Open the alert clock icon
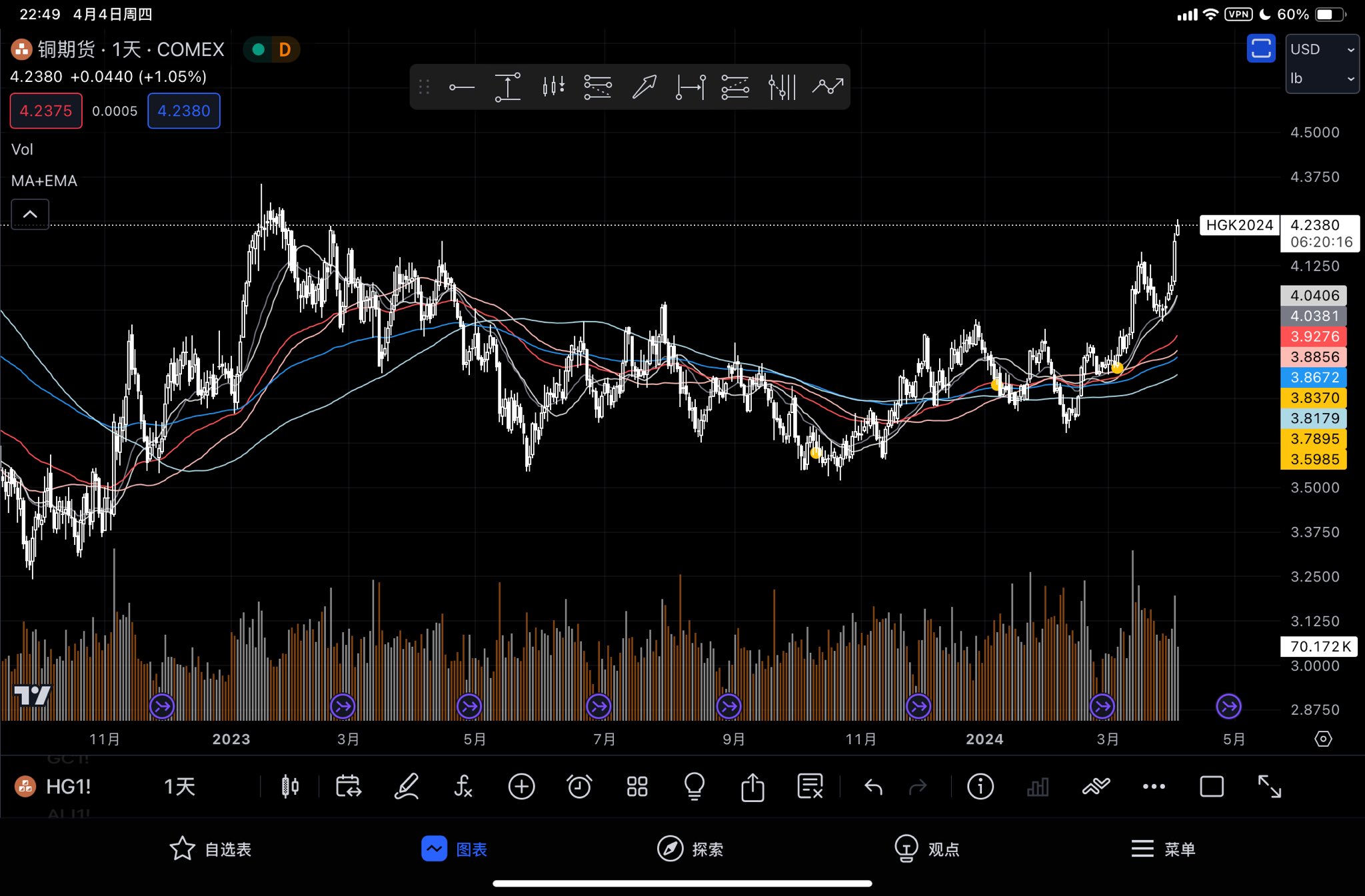The width and height of the screenshot is (1365, 896). [579, 787]
